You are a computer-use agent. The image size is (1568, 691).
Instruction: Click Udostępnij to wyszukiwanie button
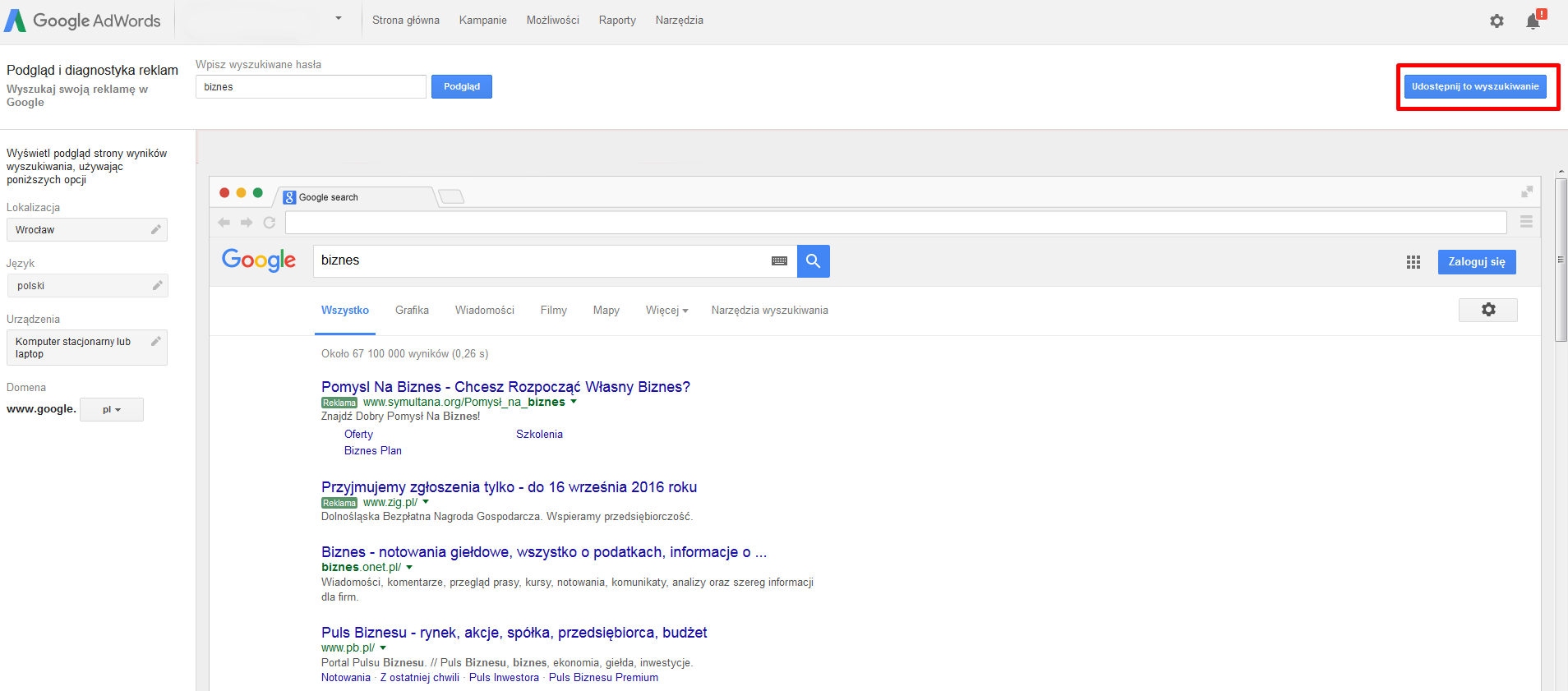pyautogui.click(x=1475, y=86)
